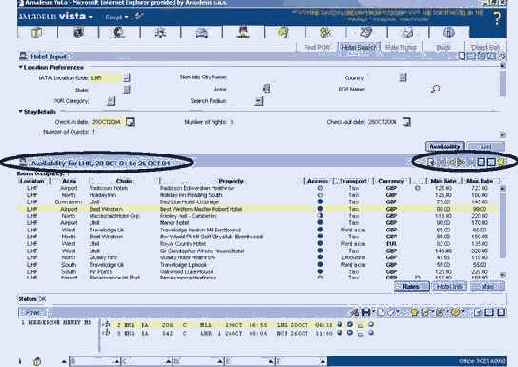Viewport: 518px width, 367px height.
Task: Open the help question mark icon
Action: tap(497, 18)
